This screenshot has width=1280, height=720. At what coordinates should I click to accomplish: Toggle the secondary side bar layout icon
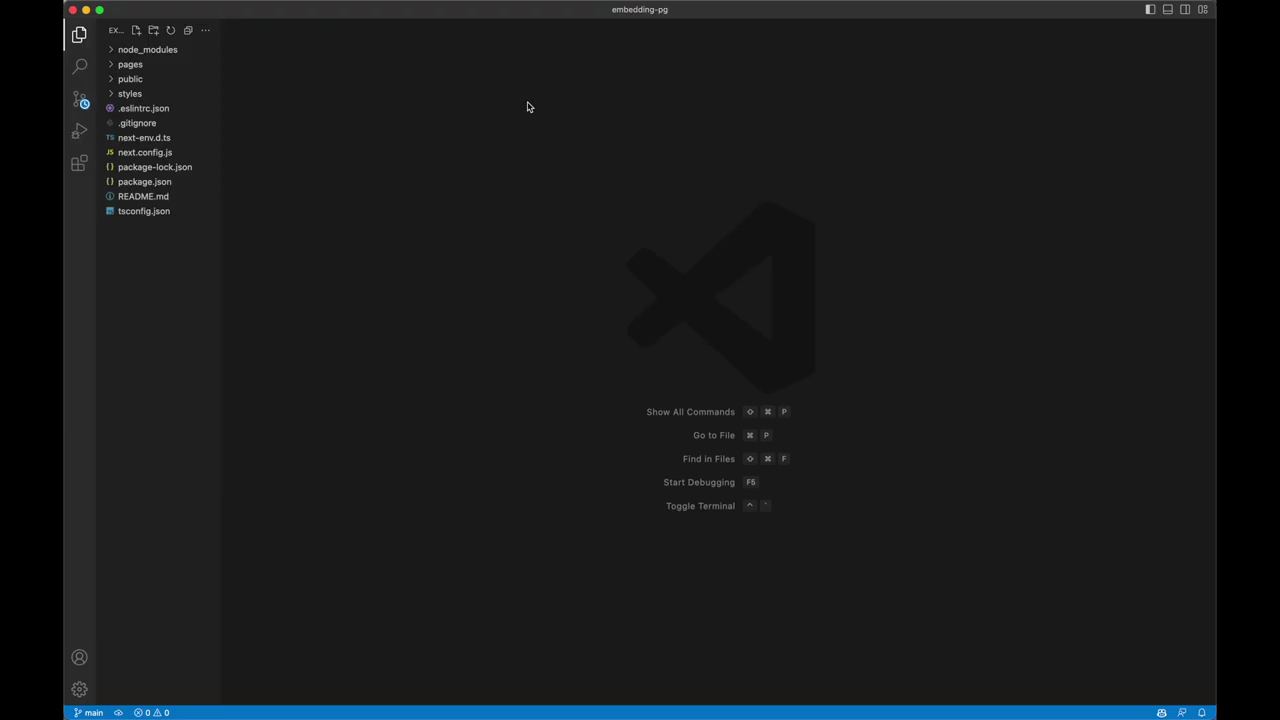pyautogui.click(x=1185, y=9)
